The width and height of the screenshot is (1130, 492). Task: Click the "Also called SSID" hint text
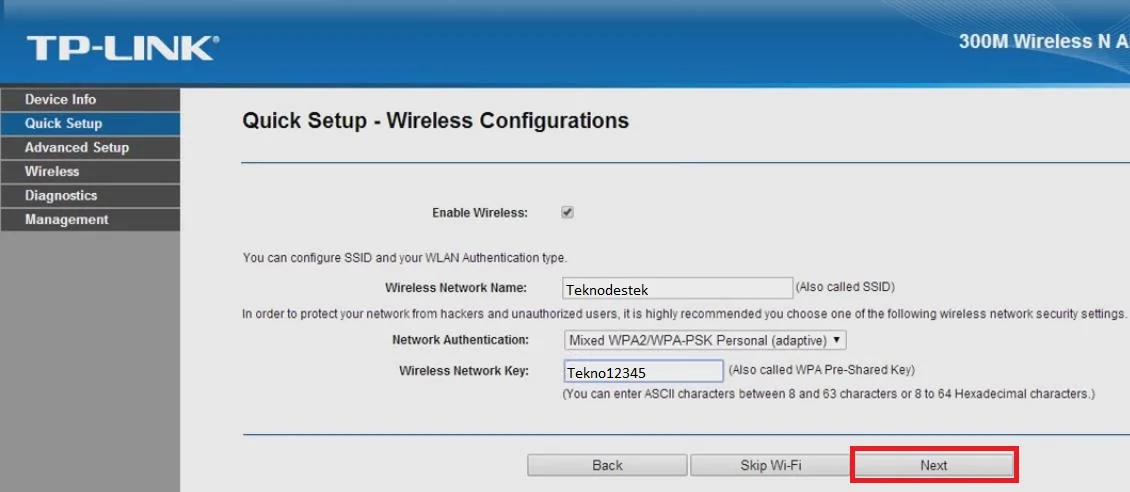[x=845, y=287]
